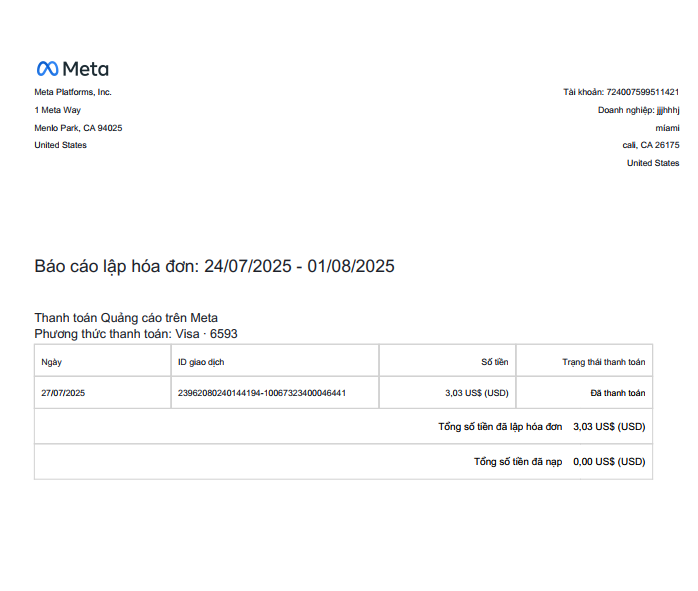Select the transaction ID 23962080240144194 cell
698x591 pixels.
pos(275,393)
